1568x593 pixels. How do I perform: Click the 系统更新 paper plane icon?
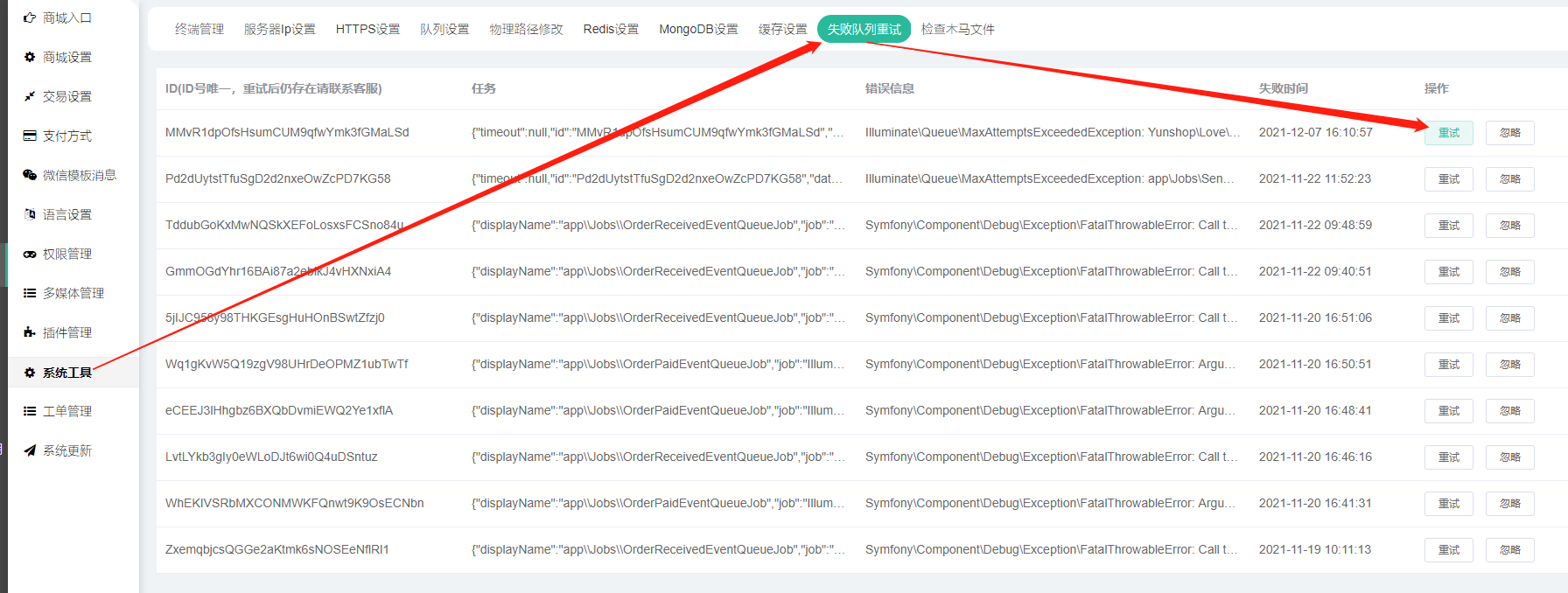(30, 450)
